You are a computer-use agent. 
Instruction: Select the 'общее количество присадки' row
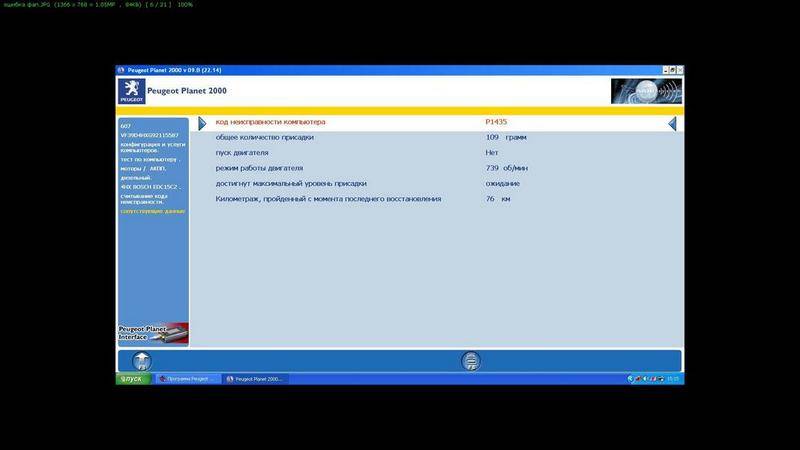coord(264,137)
